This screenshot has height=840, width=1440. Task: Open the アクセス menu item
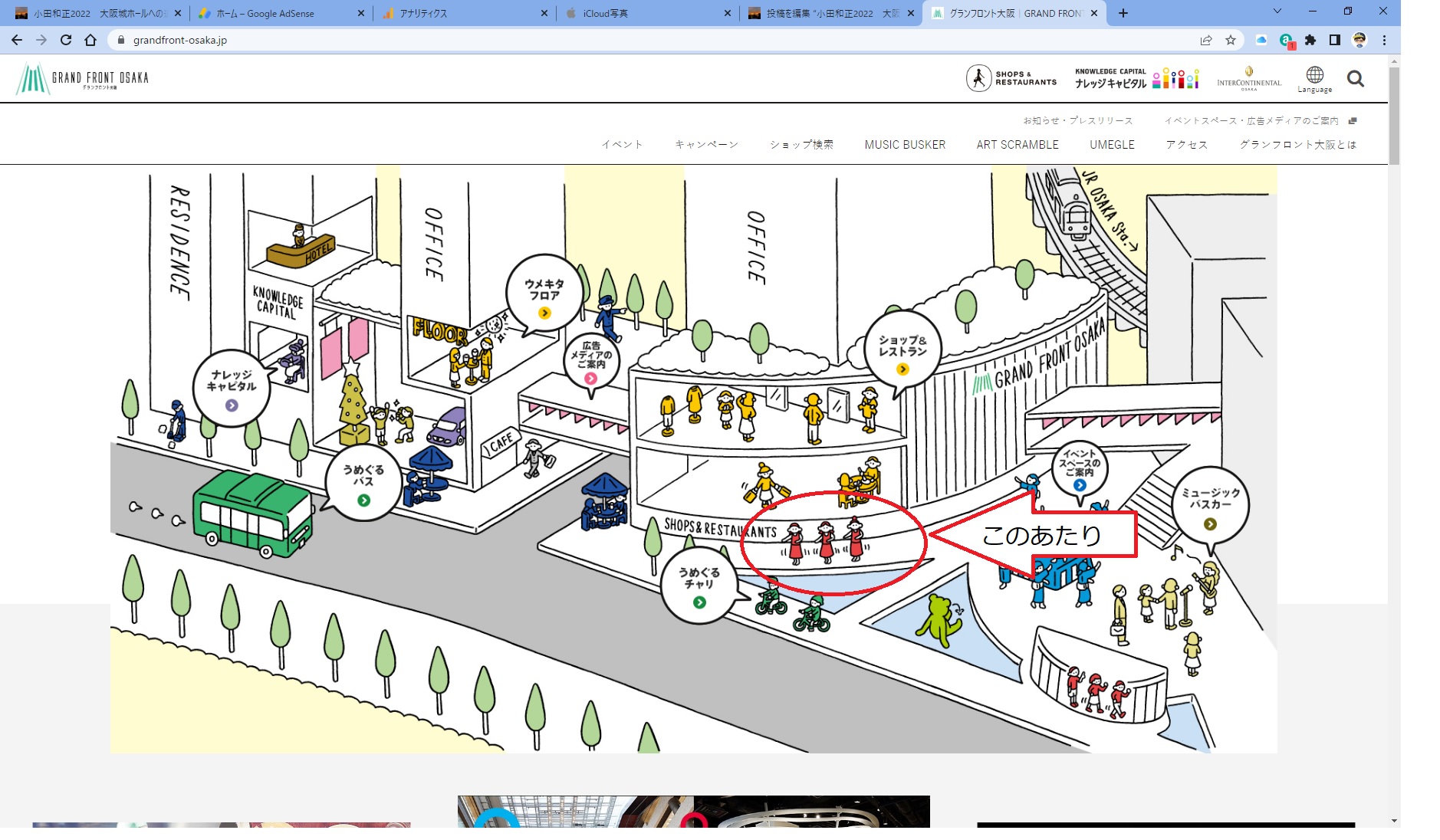click(x=1187, y=145)
